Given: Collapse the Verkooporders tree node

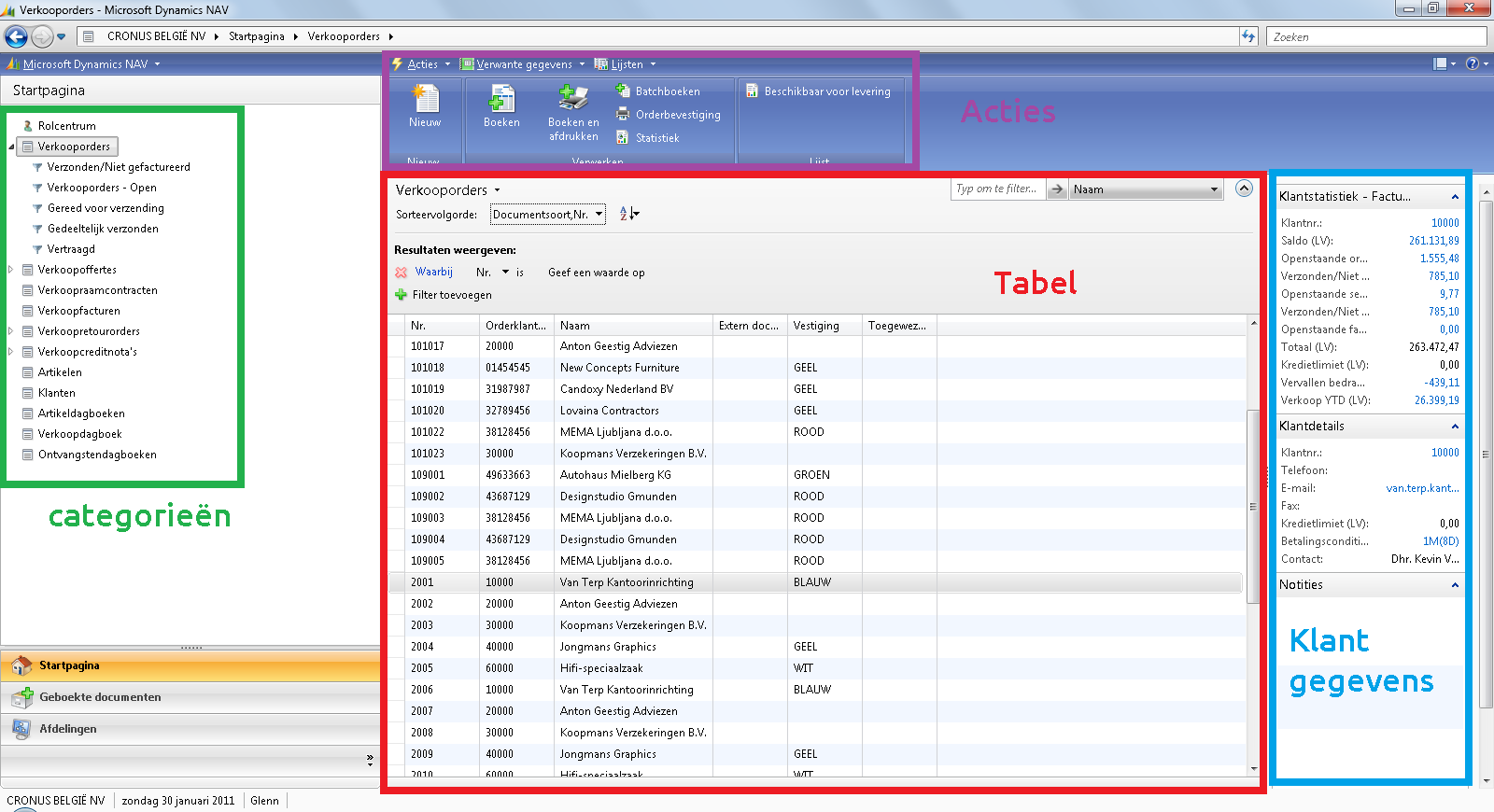Looking at the screenshot, I should [x=11, y=147].
